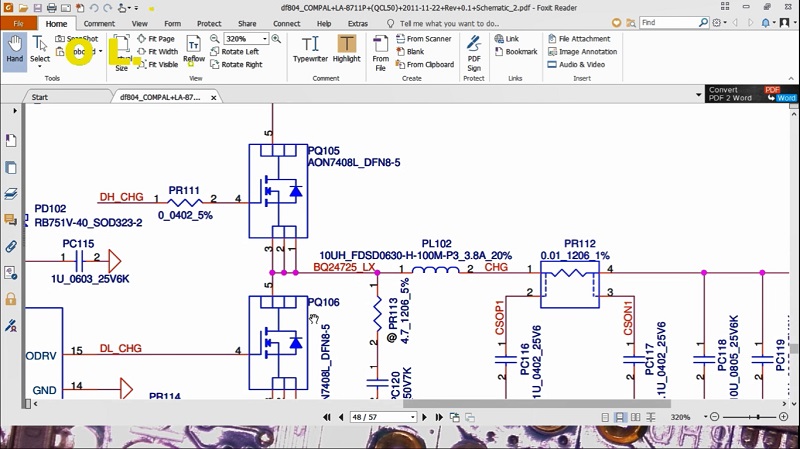800x449 pixels.
Task: Insert Audio & Video
Action: [x=576, y=64]
